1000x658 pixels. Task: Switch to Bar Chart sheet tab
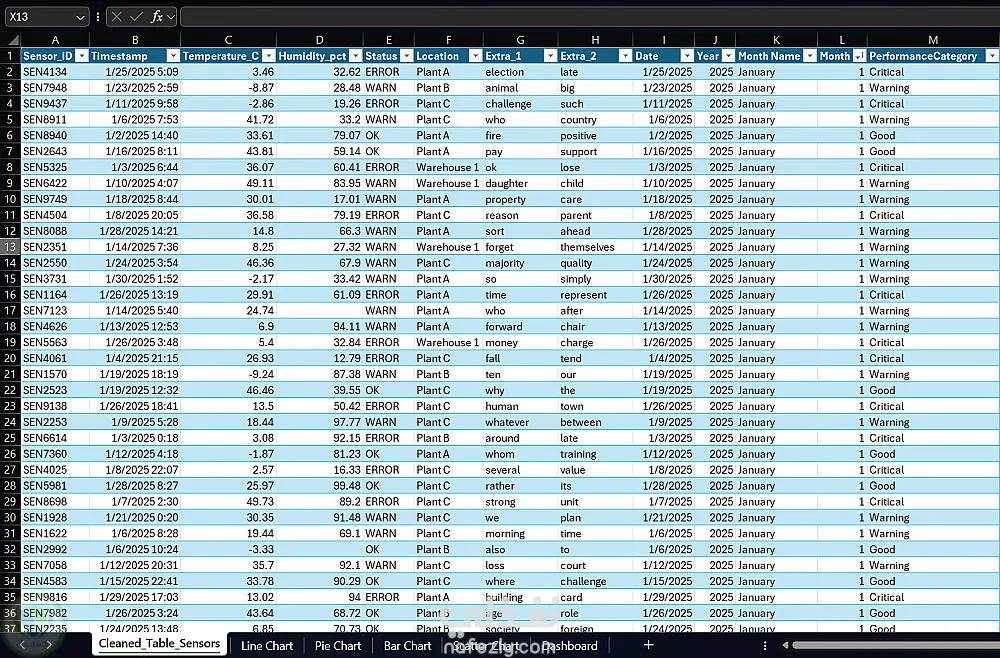tap(408, 645)
